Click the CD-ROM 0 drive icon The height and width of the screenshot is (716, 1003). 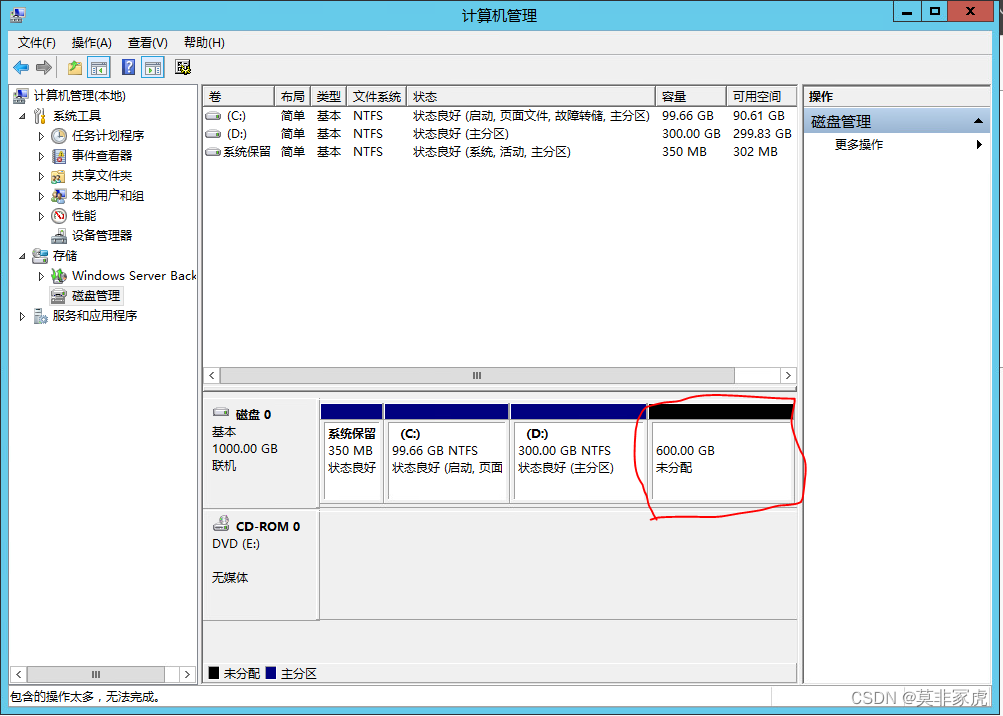[x=221, y=524]
